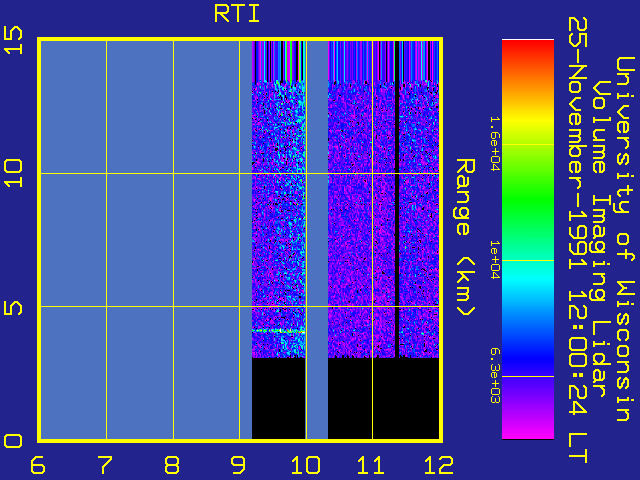Click 'University of Wisconsin' heading text

625,239
